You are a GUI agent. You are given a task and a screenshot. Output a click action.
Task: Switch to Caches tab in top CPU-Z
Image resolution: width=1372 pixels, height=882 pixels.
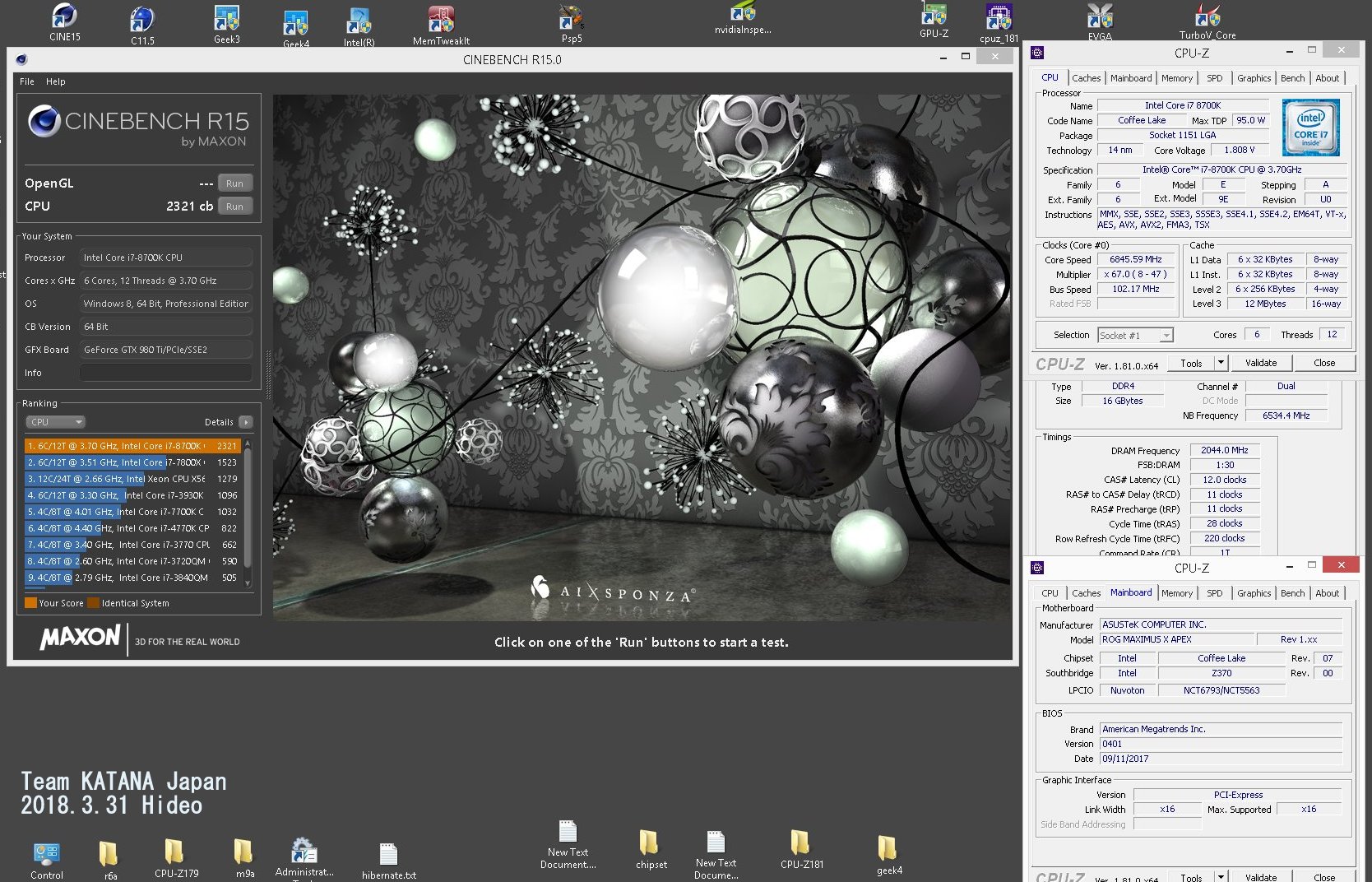[x=1086, y=78]
